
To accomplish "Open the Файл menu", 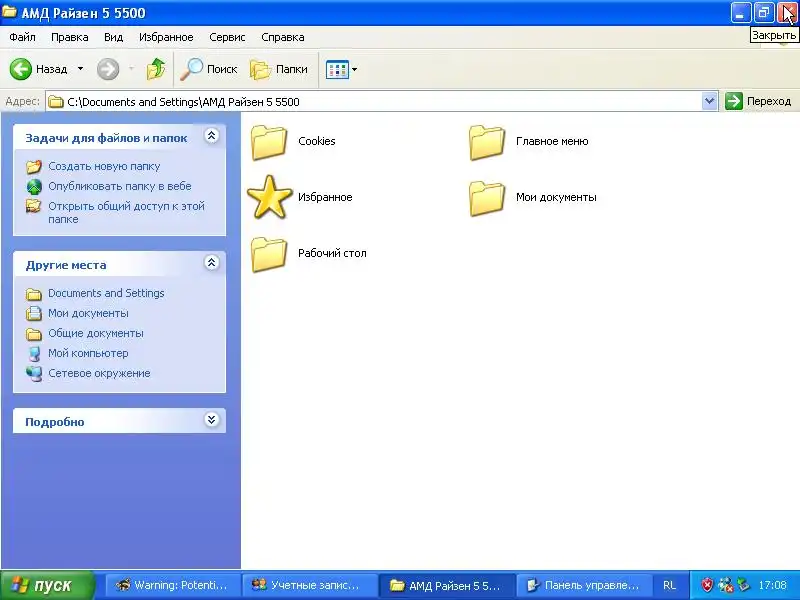I will [22, 37].
